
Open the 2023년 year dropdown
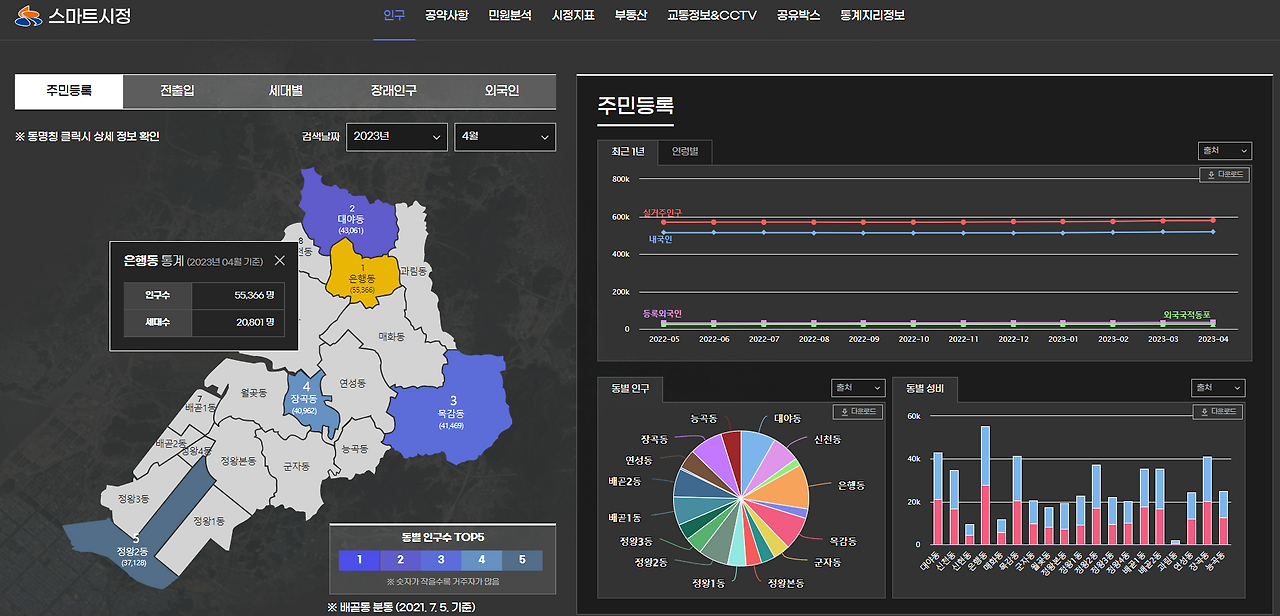(x=397, y=137)
